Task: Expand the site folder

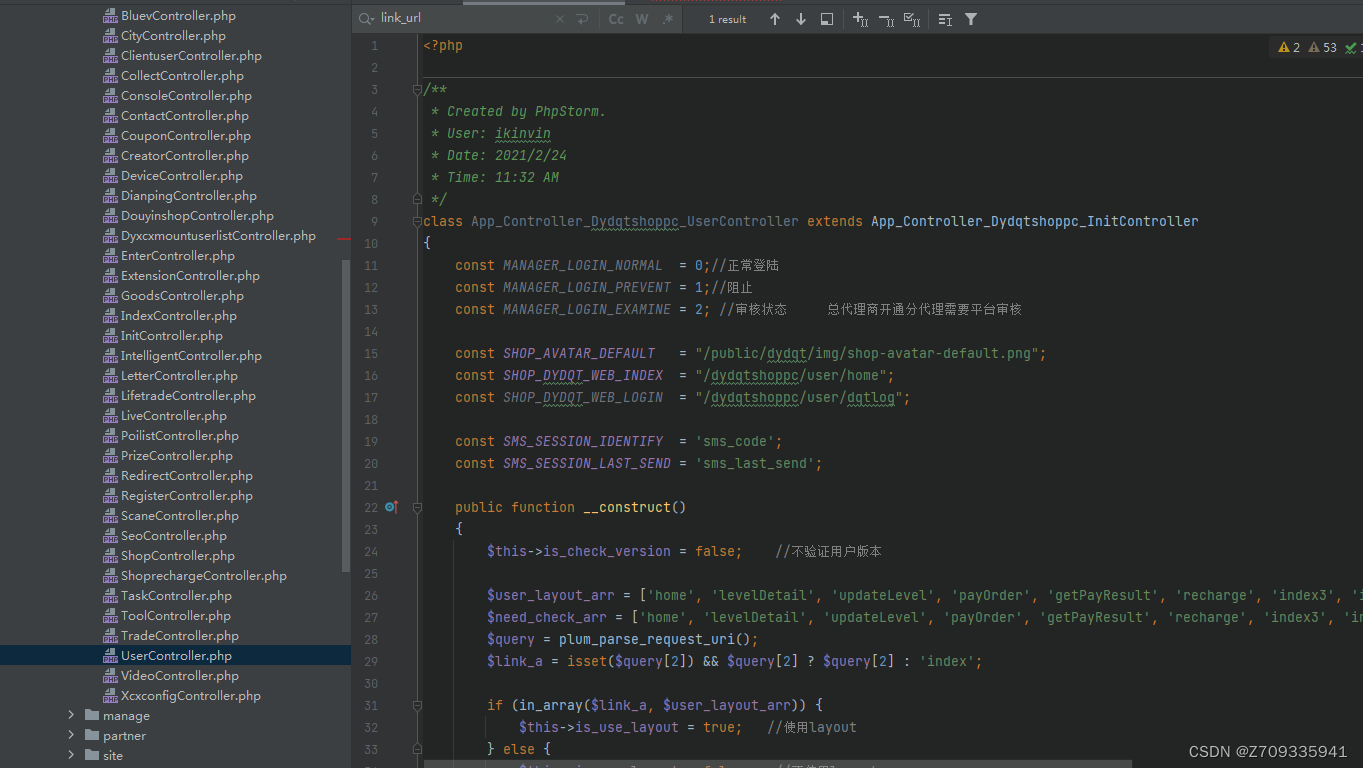Action: (x=71, y=755)
